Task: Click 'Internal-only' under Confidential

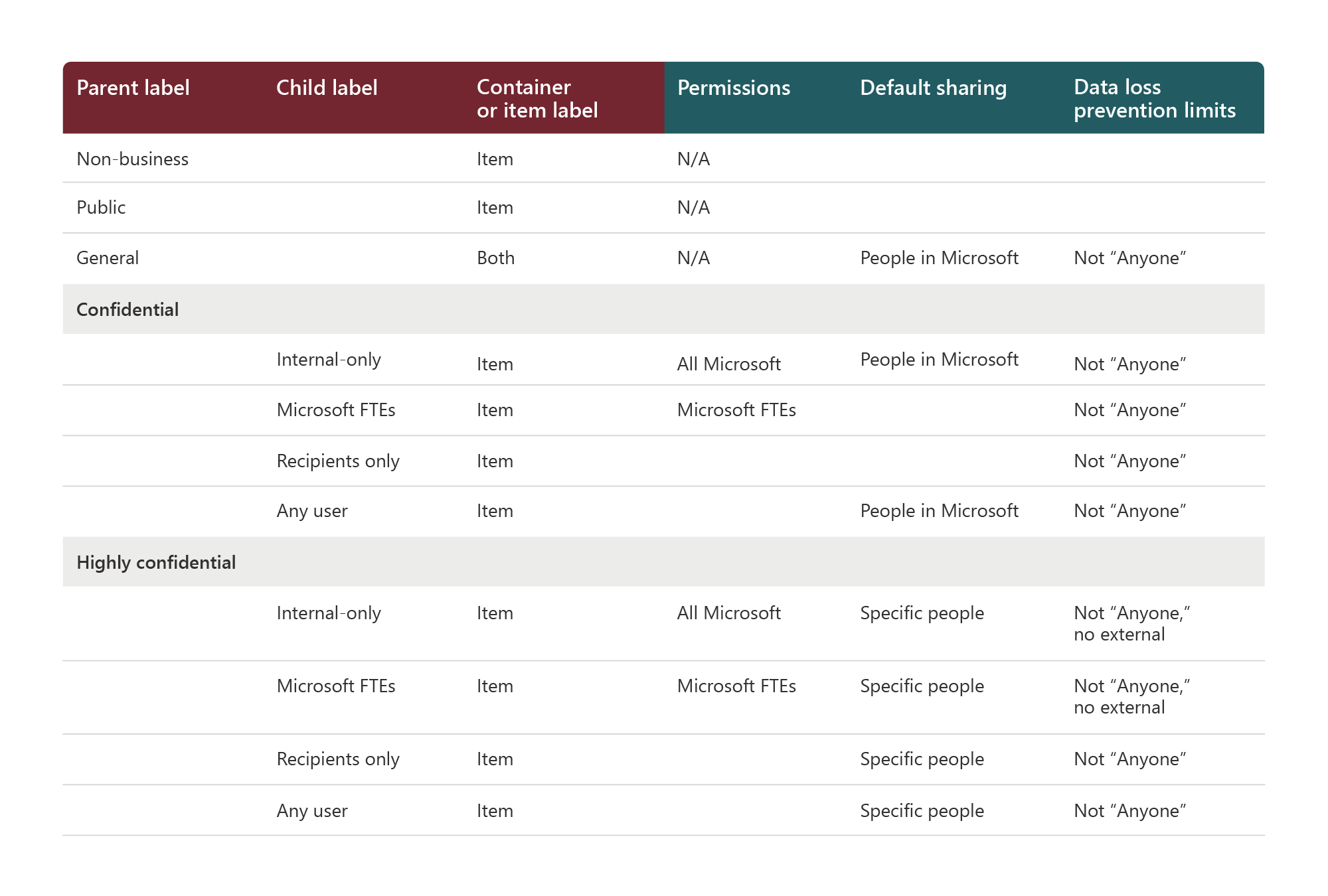Action: (329, 360)
